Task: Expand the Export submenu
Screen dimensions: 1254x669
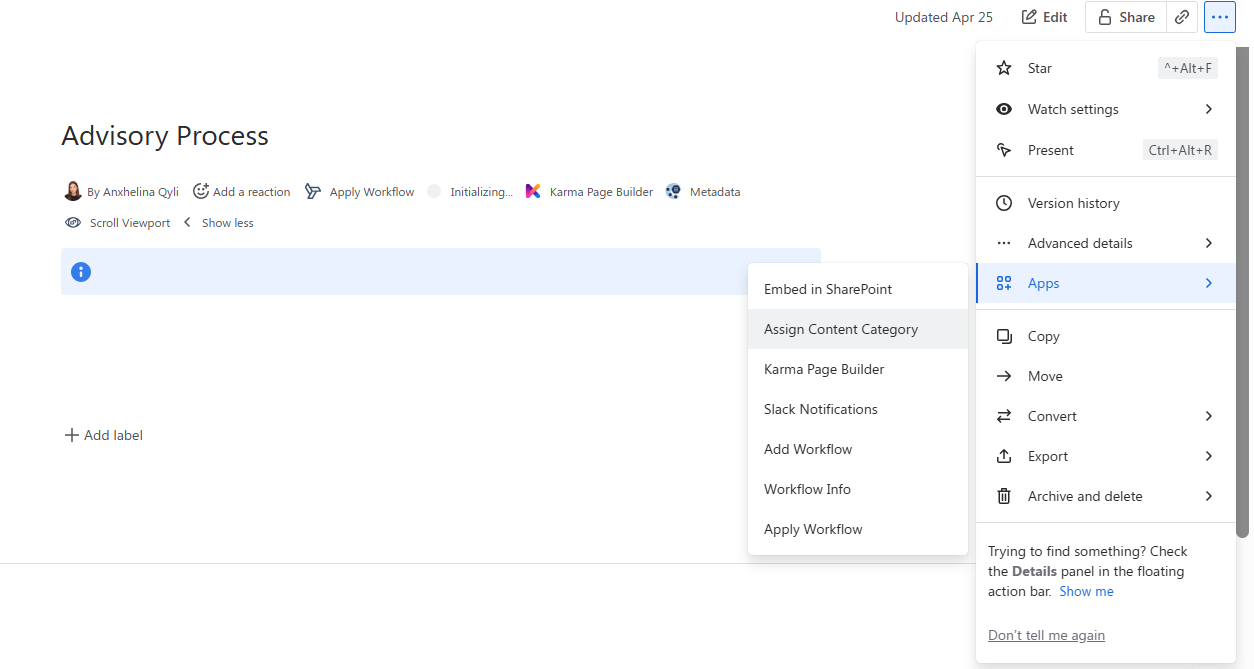Action: click(x=1048, y=456)
